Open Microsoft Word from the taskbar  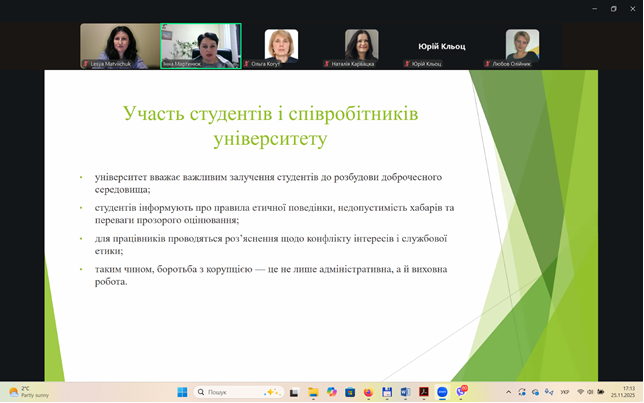(405, 392)
